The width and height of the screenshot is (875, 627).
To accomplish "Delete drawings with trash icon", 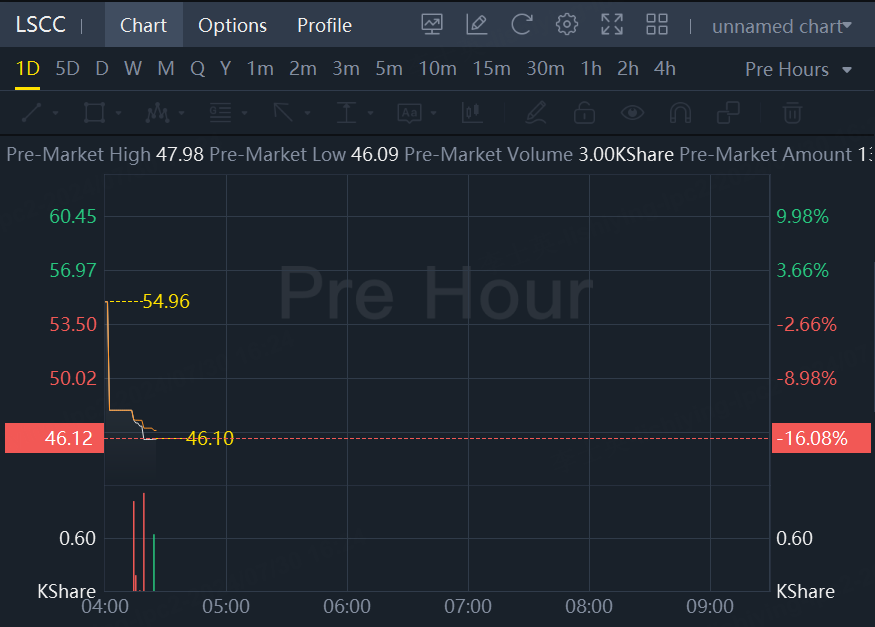I will coord(792,112).
